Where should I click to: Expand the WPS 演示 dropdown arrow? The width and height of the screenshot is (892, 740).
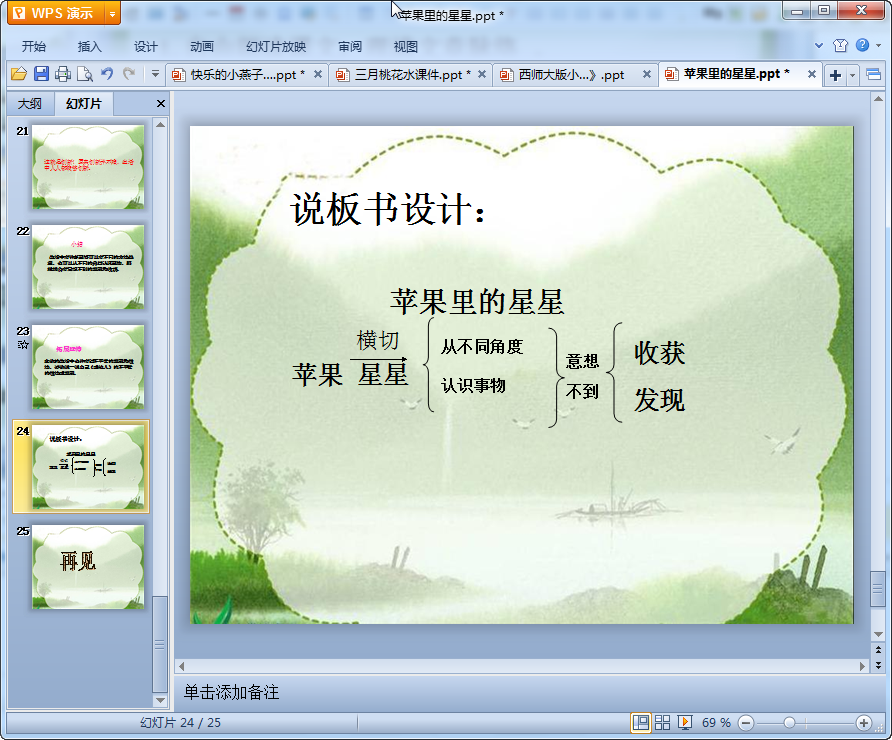tap(113, 14)
